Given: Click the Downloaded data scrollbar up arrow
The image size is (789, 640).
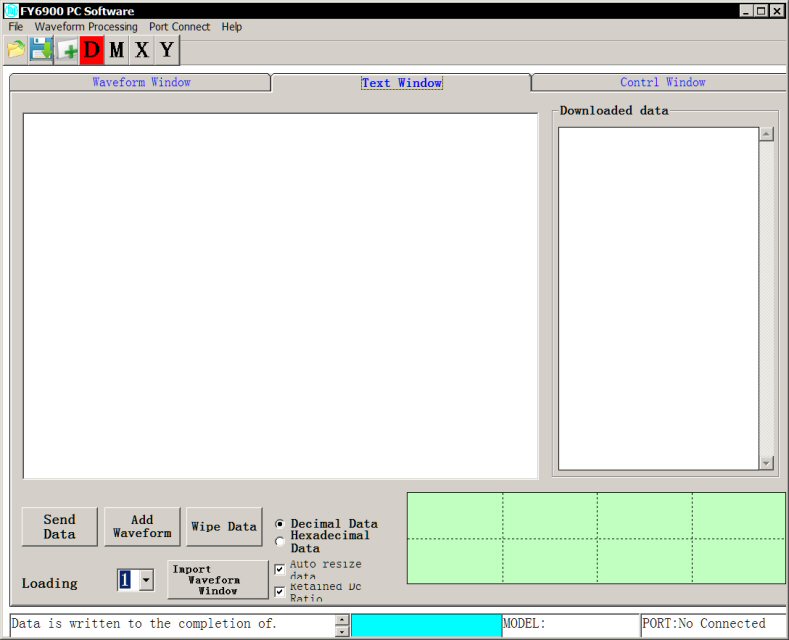Looking at the screenshot, I should click(766, 134).
